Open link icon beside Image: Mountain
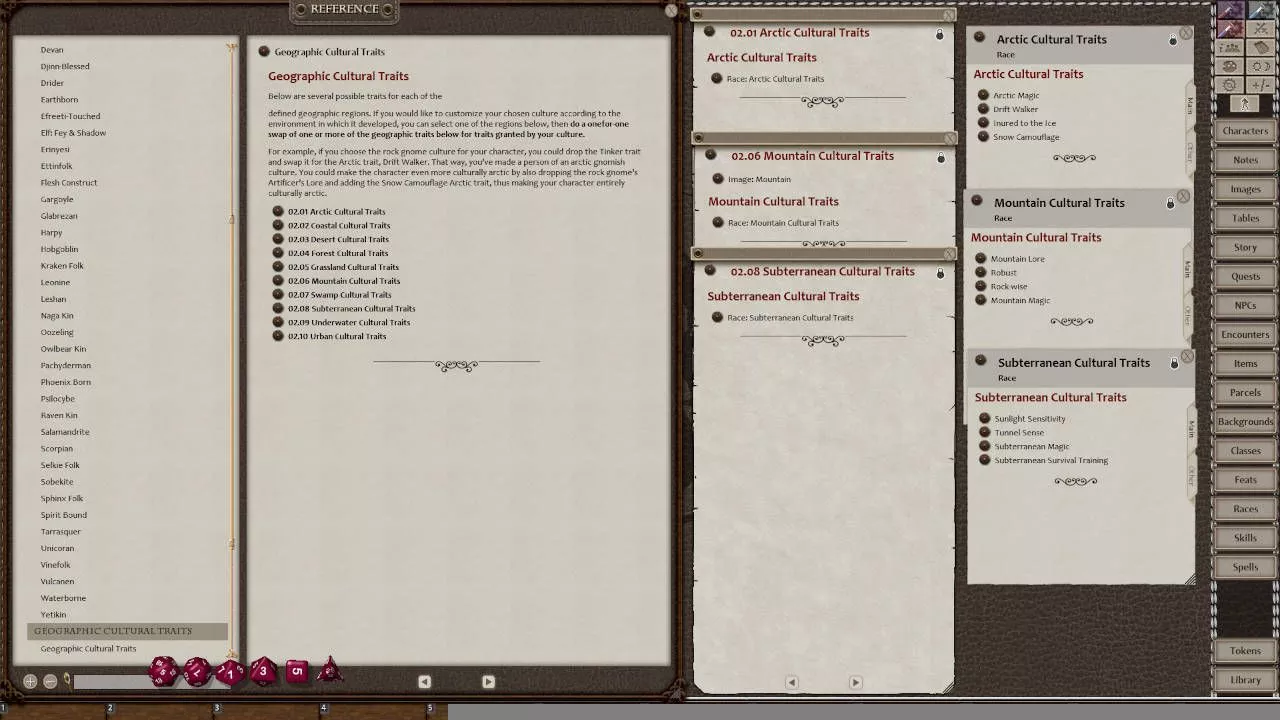The image size is (1280, 720). click(x=718, y=179)
